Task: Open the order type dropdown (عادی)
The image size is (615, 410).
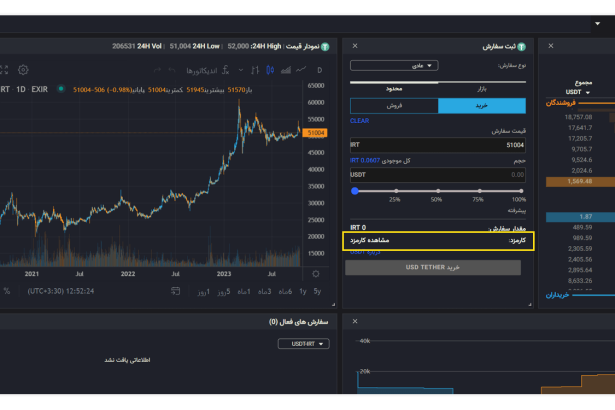Action: [x=394, y=65]
